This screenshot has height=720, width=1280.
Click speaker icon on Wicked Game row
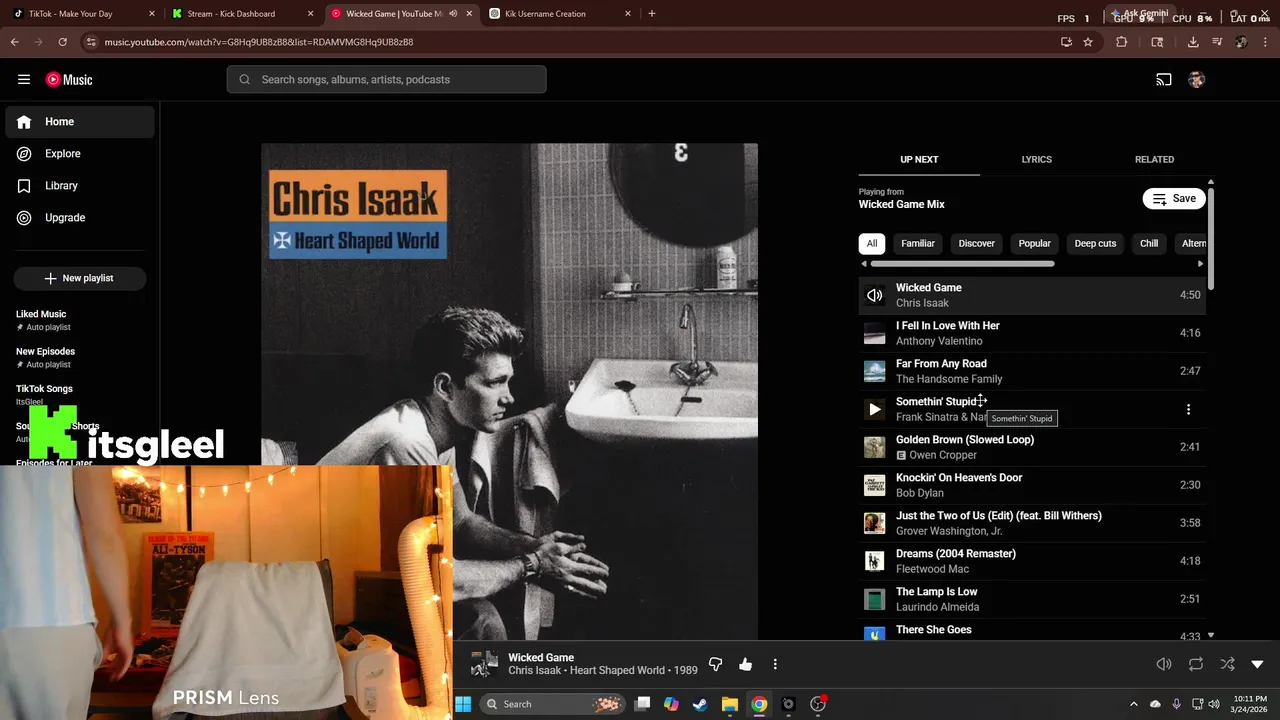pos(875,295)
